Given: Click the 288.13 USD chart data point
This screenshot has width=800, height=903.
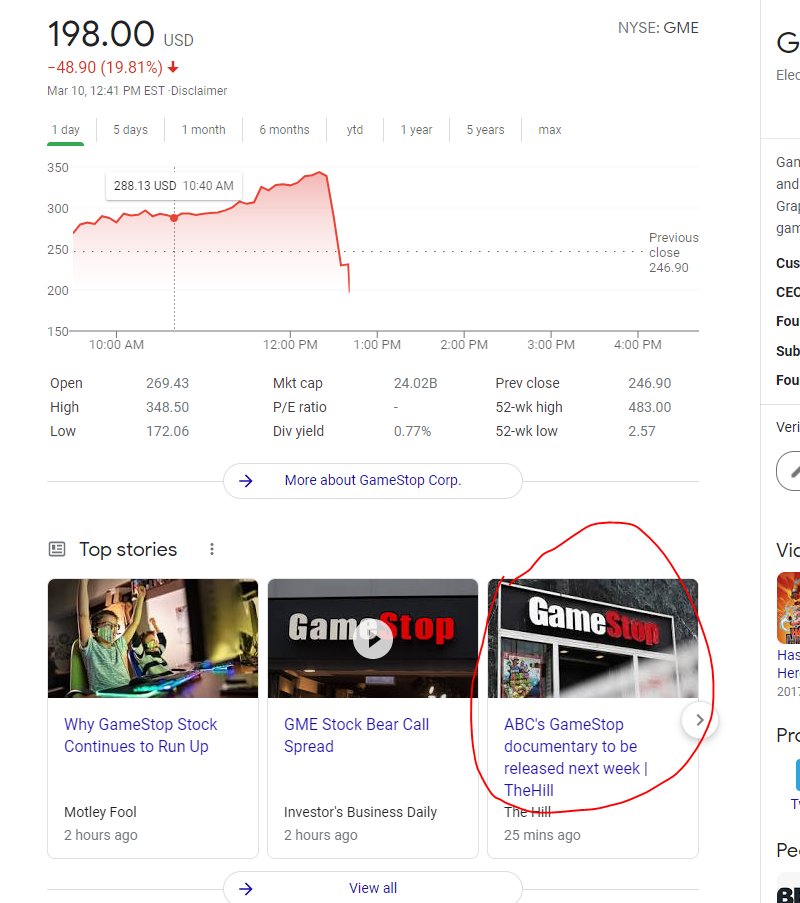Looking at the screenshot, I should click(x=174, y=218).
